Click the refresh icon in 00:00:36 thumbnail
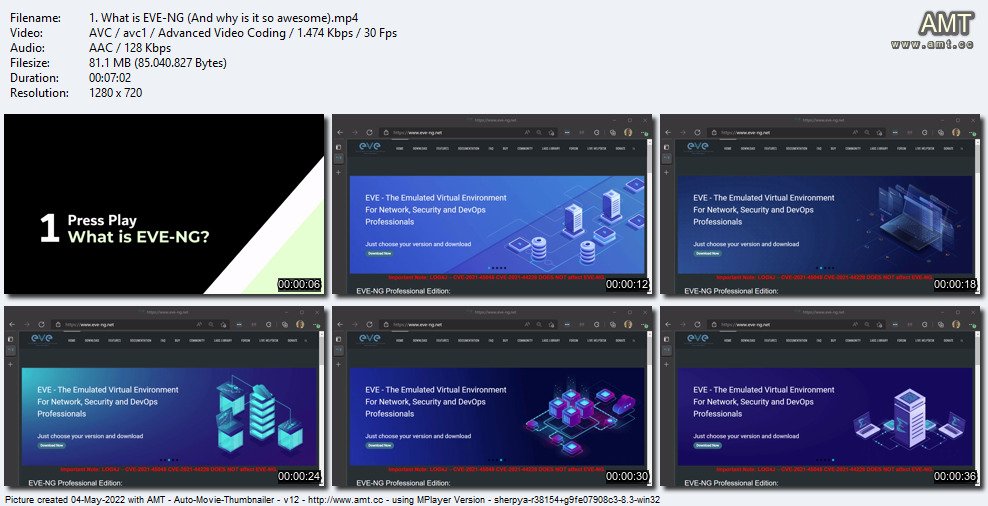 click(698, 325)
